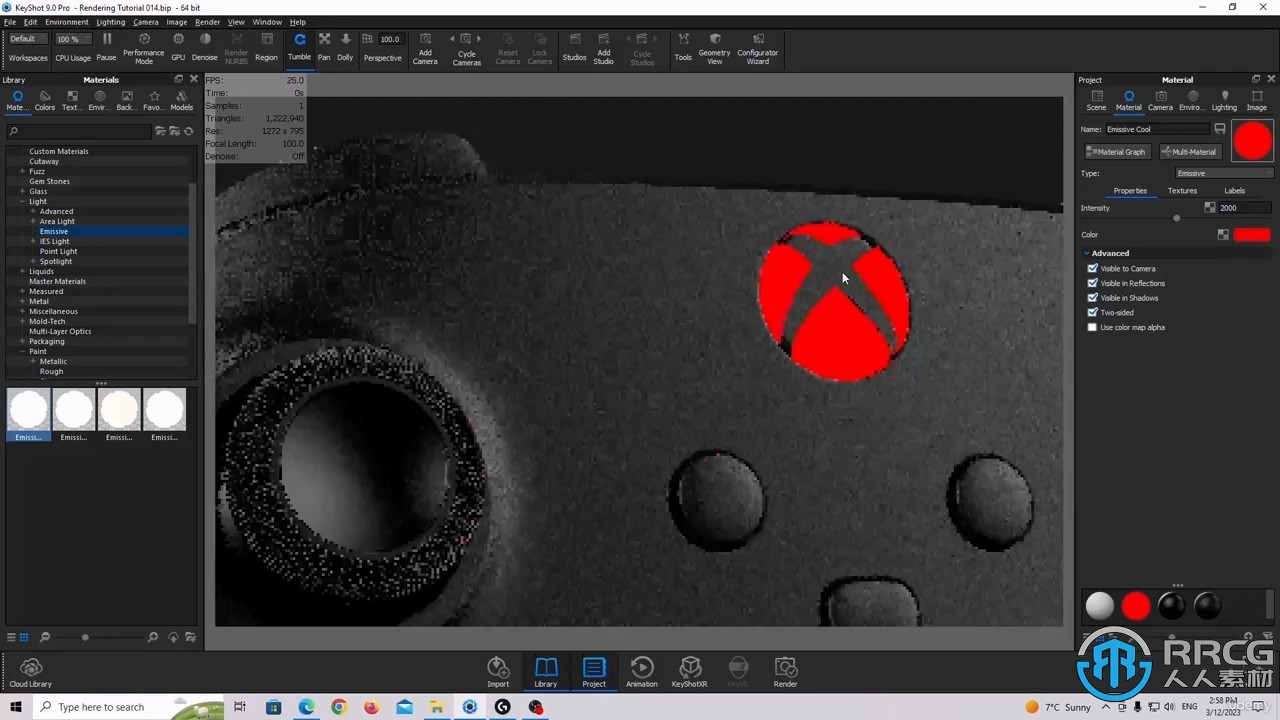This screenshot has width=1280, height=720.
Task: Click the Multi-Material button
Action: pyautogui.click(x=1189, y=152)
